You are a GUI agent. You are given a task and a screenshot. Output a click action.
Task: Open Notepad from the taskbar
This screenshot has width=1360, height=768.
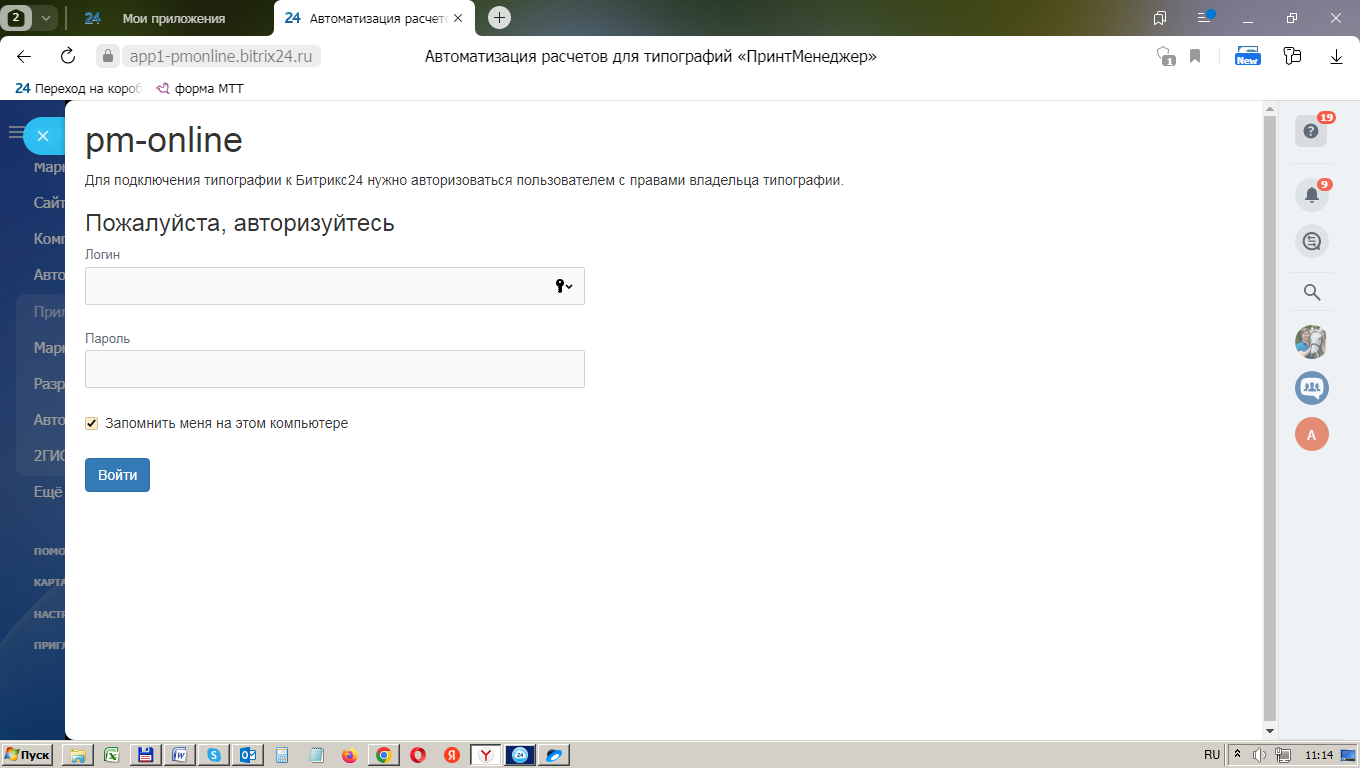point(315,756)
